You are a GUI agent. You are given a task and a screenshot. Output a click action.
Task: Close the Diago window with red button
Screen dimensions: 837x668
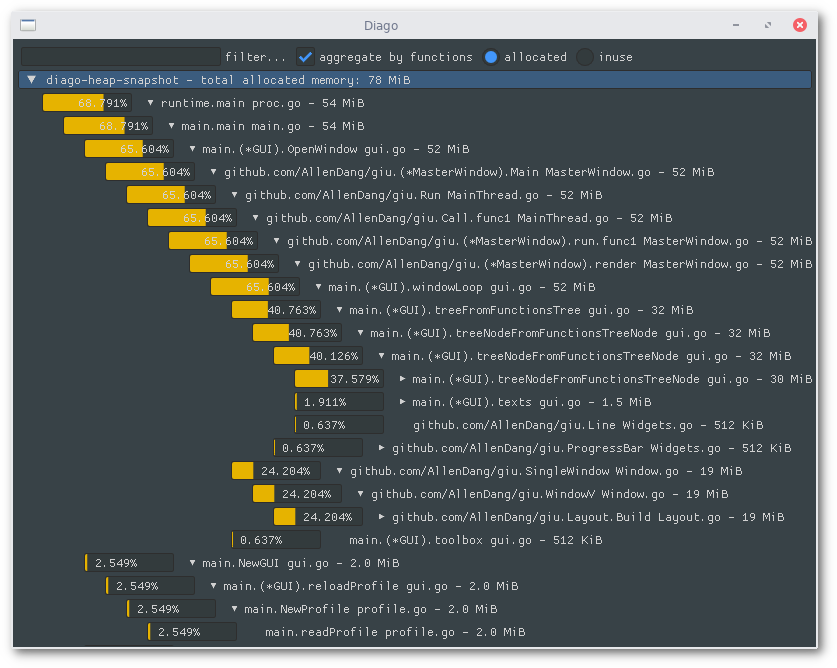click(x=800, y=25)
